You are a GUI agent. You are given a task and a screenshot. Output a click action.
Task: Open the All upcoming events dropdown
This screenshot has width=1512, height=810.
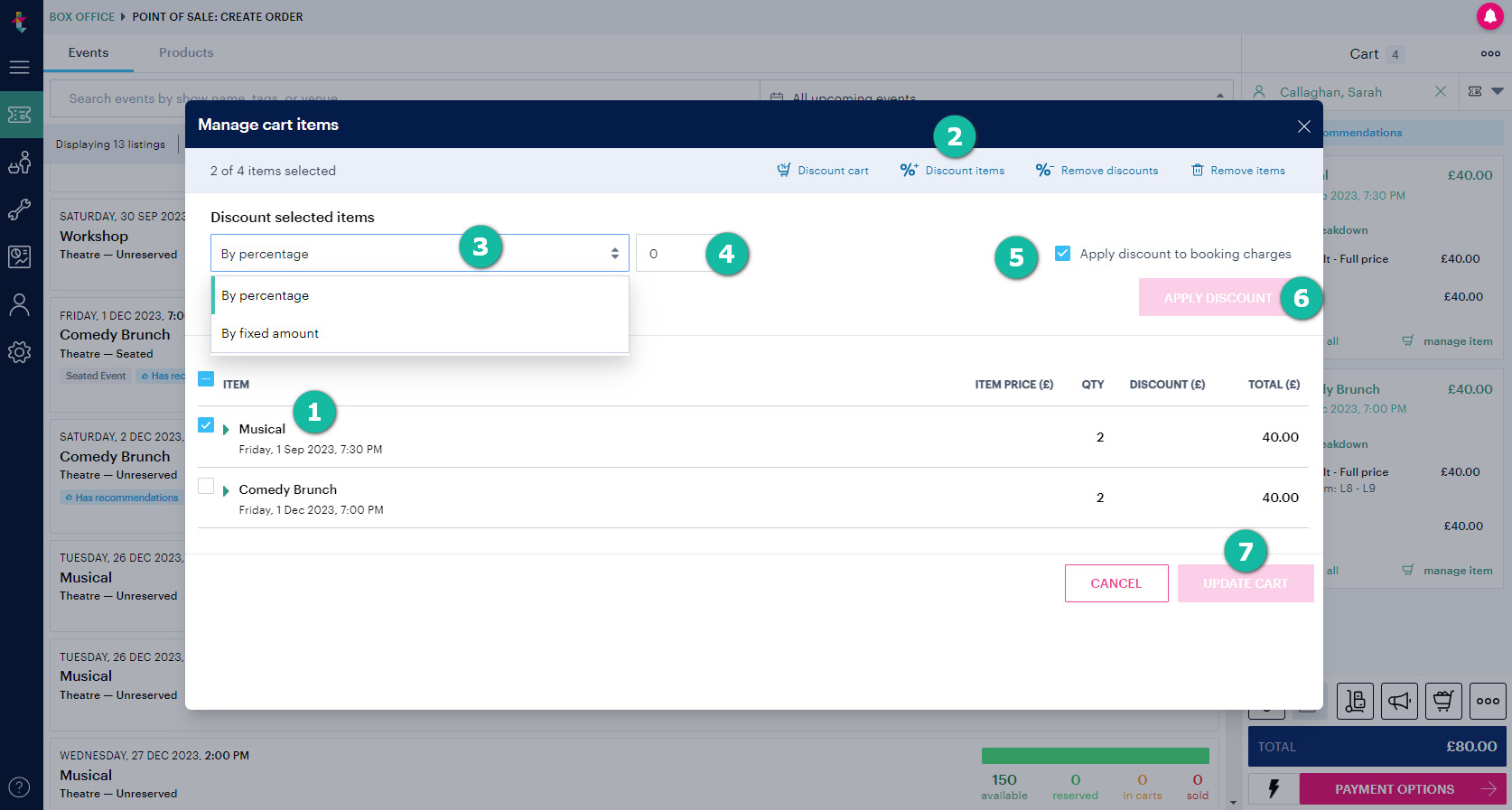click(997, 98)
